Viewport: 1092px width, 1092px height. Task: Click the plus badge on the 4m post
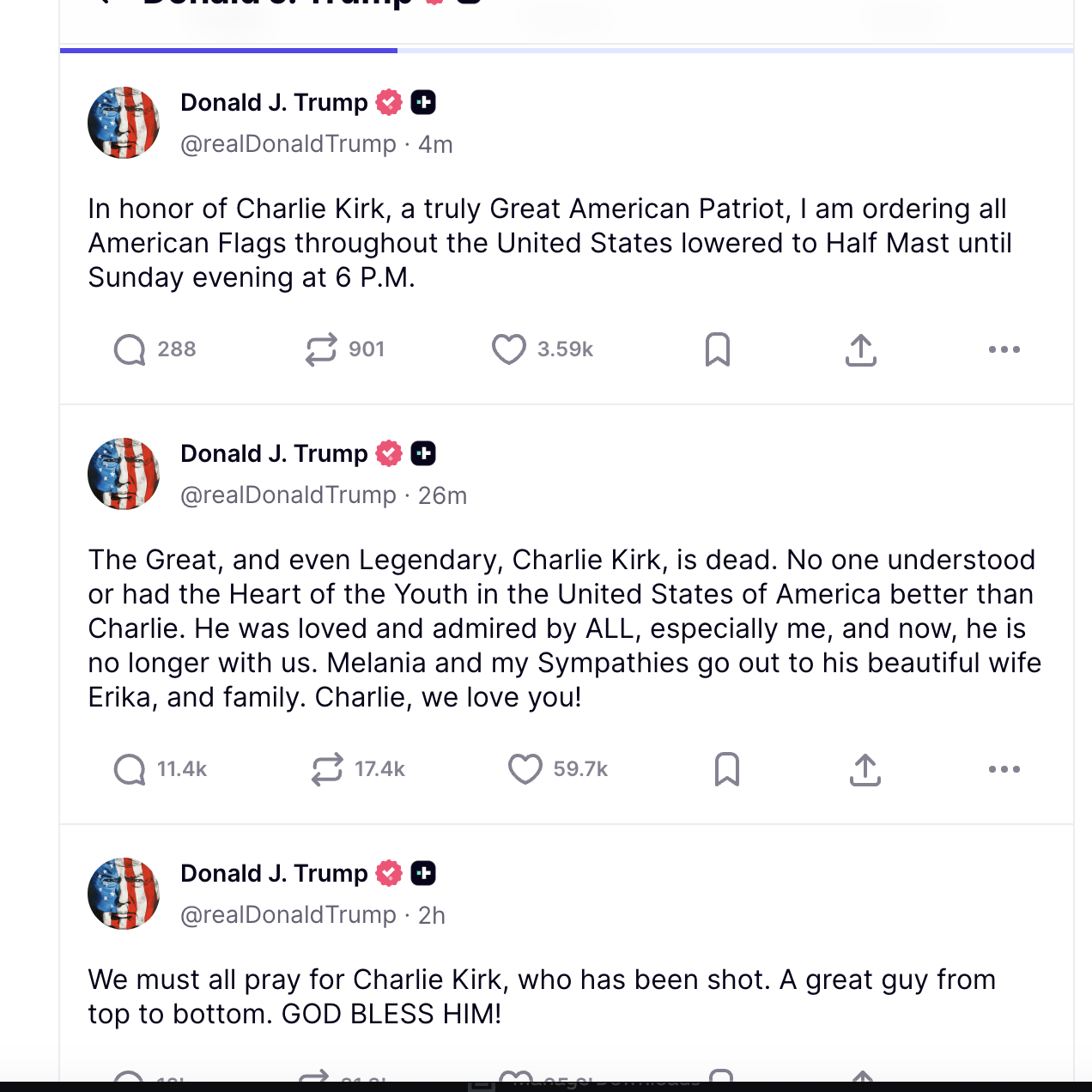[x=423, y=102]
